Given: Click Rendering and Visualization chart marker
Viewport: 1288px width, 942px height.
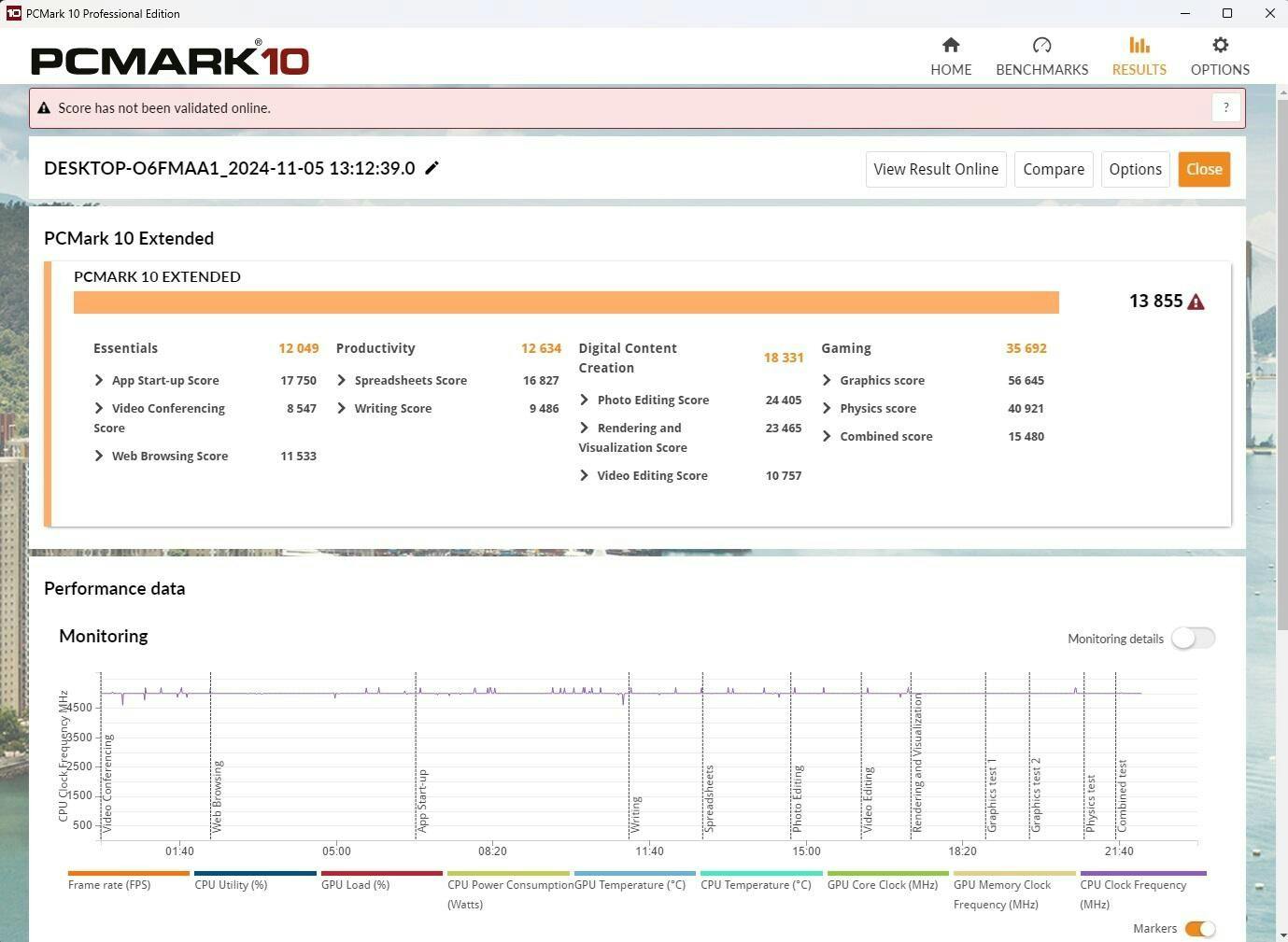Looking at the screenshot, I should 917,763.
